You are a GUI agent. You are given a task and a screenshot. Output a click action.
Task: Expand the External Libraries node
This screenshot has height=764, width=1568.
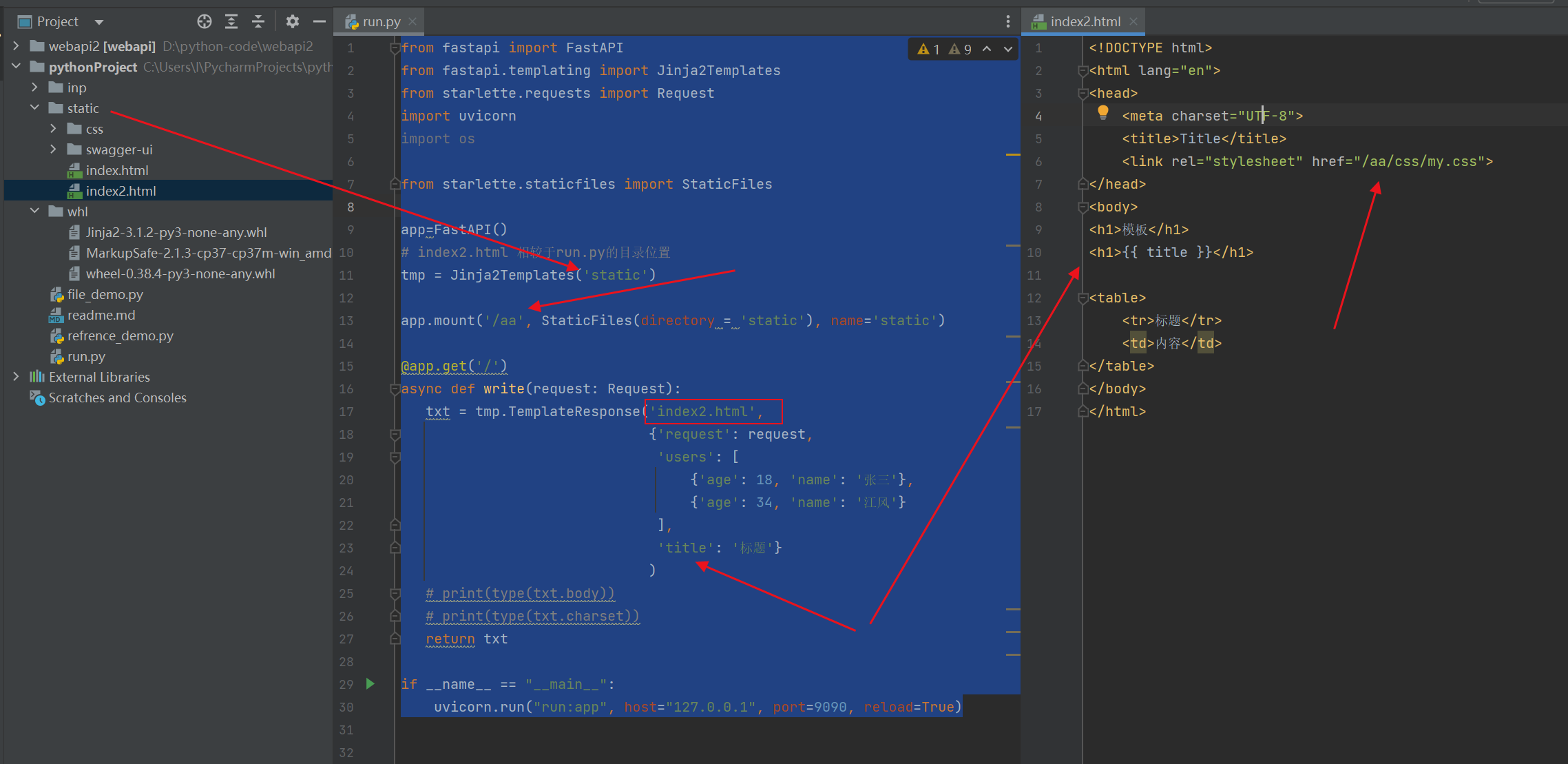[x=16, y=377]
